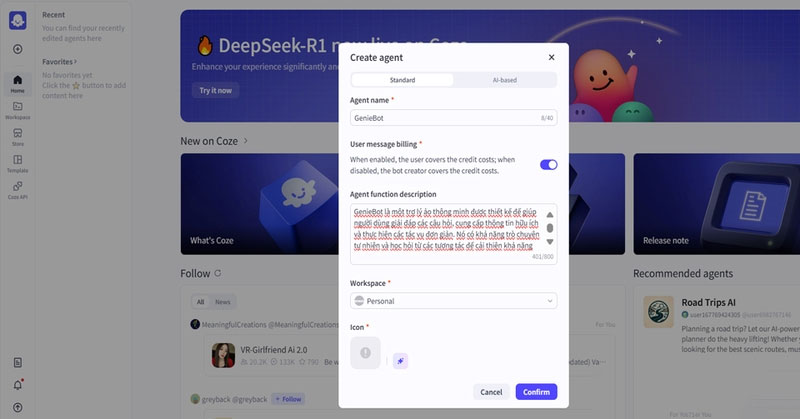The width and height of the screenshot is (800, 419).
Task: Open Home in the left sidebar
Action: [x=17, y=84]
